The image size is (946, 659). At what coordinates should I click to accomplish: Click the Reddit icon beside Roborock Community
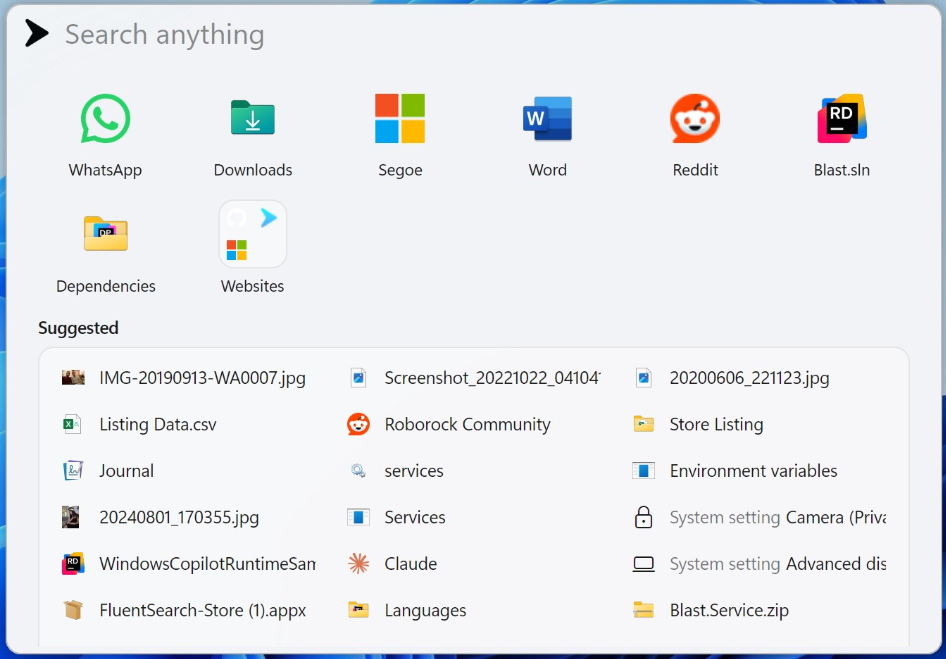[358, 424]
